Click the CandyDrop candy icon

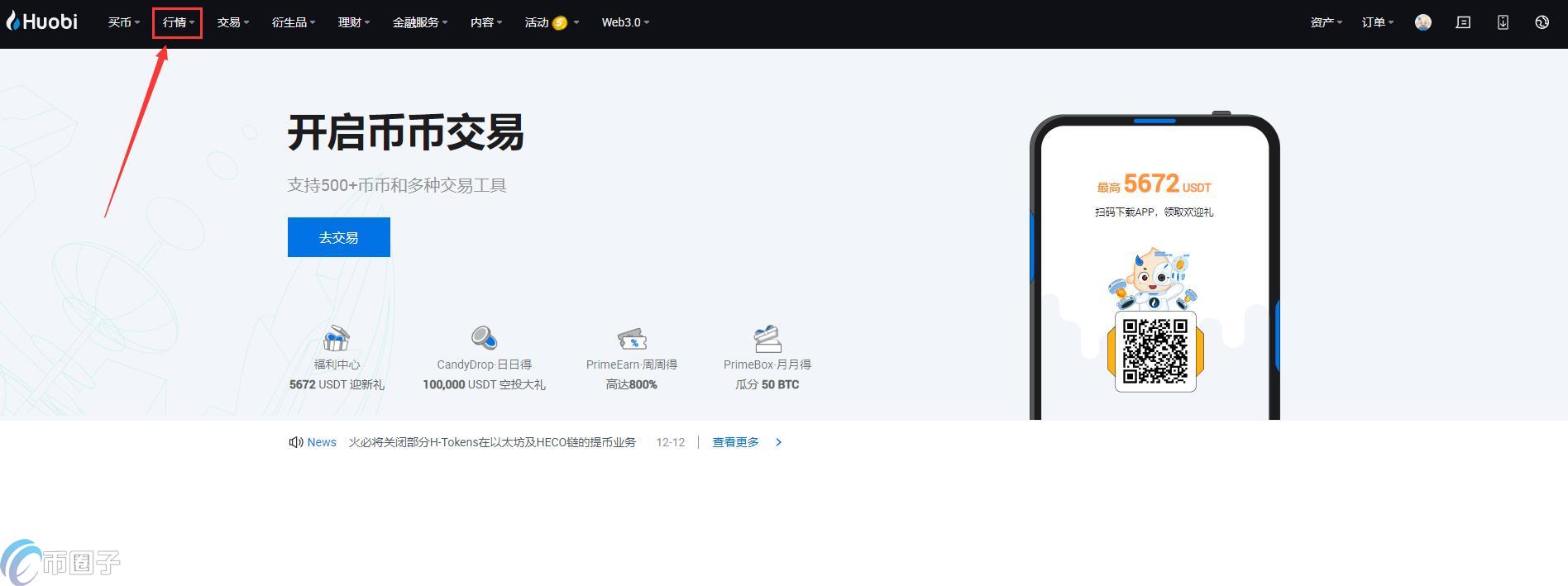coord(484,338)
